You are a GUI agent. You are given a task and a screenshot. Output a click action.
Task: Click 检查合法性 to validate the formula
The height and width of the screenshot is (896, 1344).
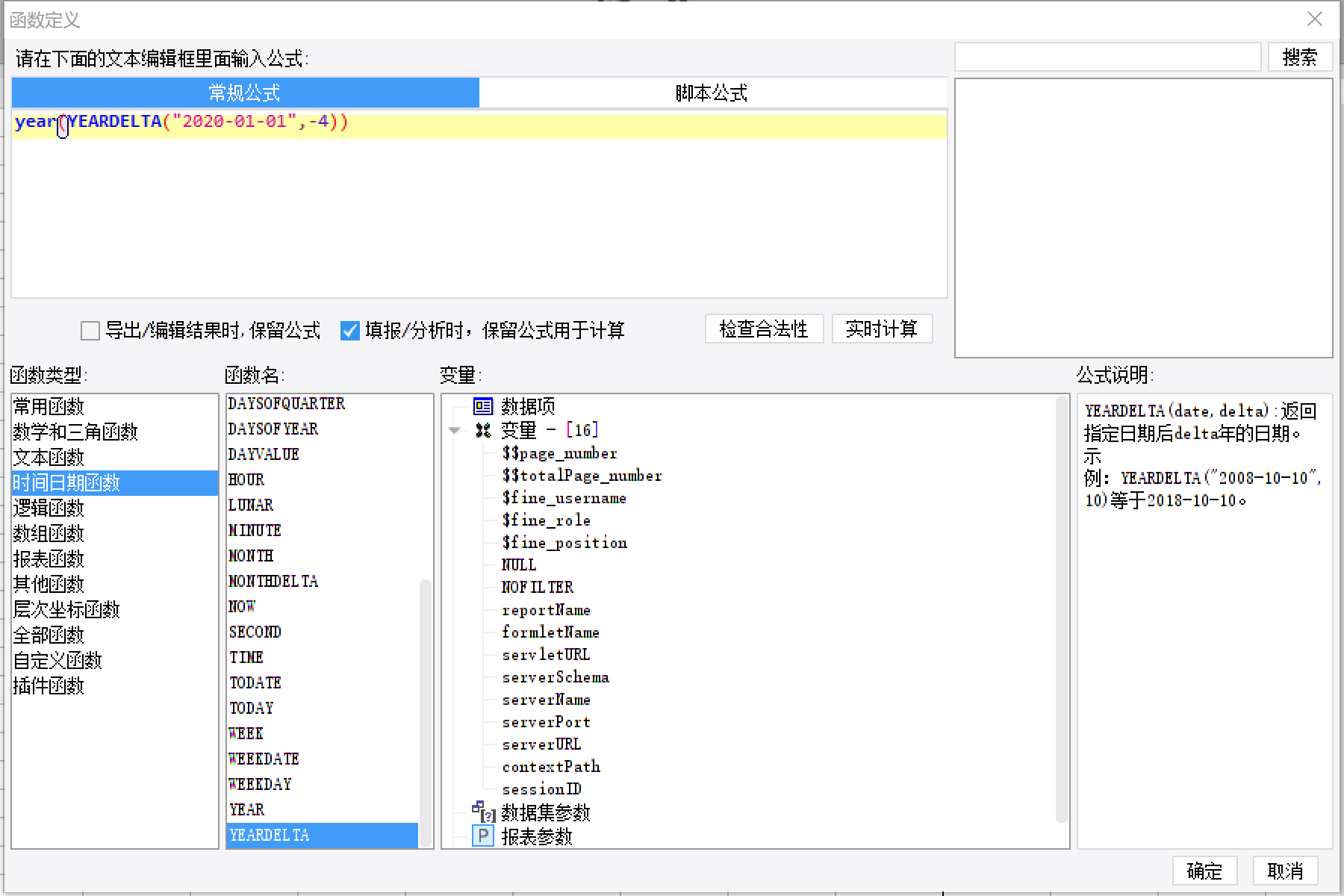pyautogui.click(x=764, y=329)
